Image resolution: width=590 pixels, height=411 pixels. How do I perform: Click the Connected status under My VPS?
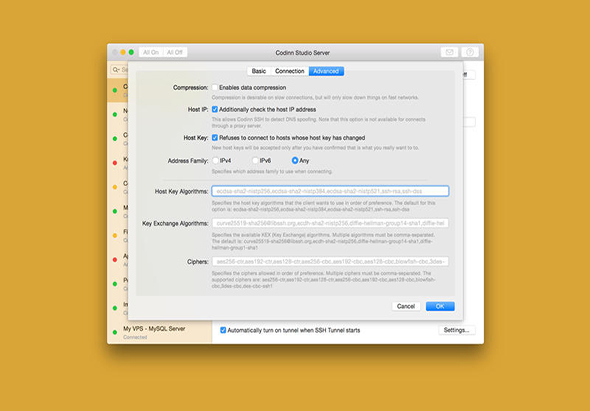135,337
